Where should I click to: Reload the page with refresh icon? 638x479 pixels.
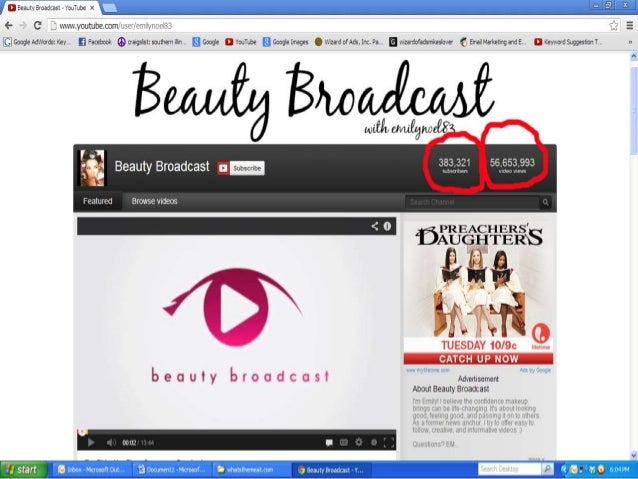point(37,26)
